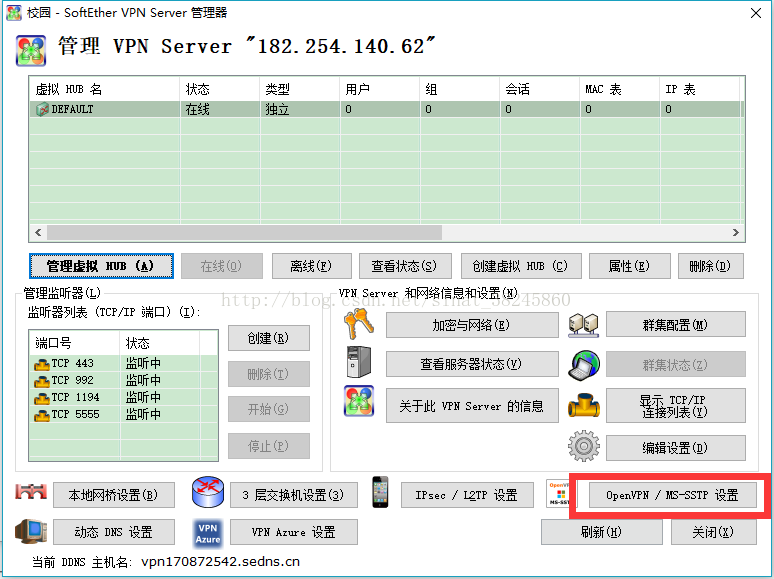Click the hub list horizontal scrollbar right arrow
This screenshot has height=579, width=774.
736,233
